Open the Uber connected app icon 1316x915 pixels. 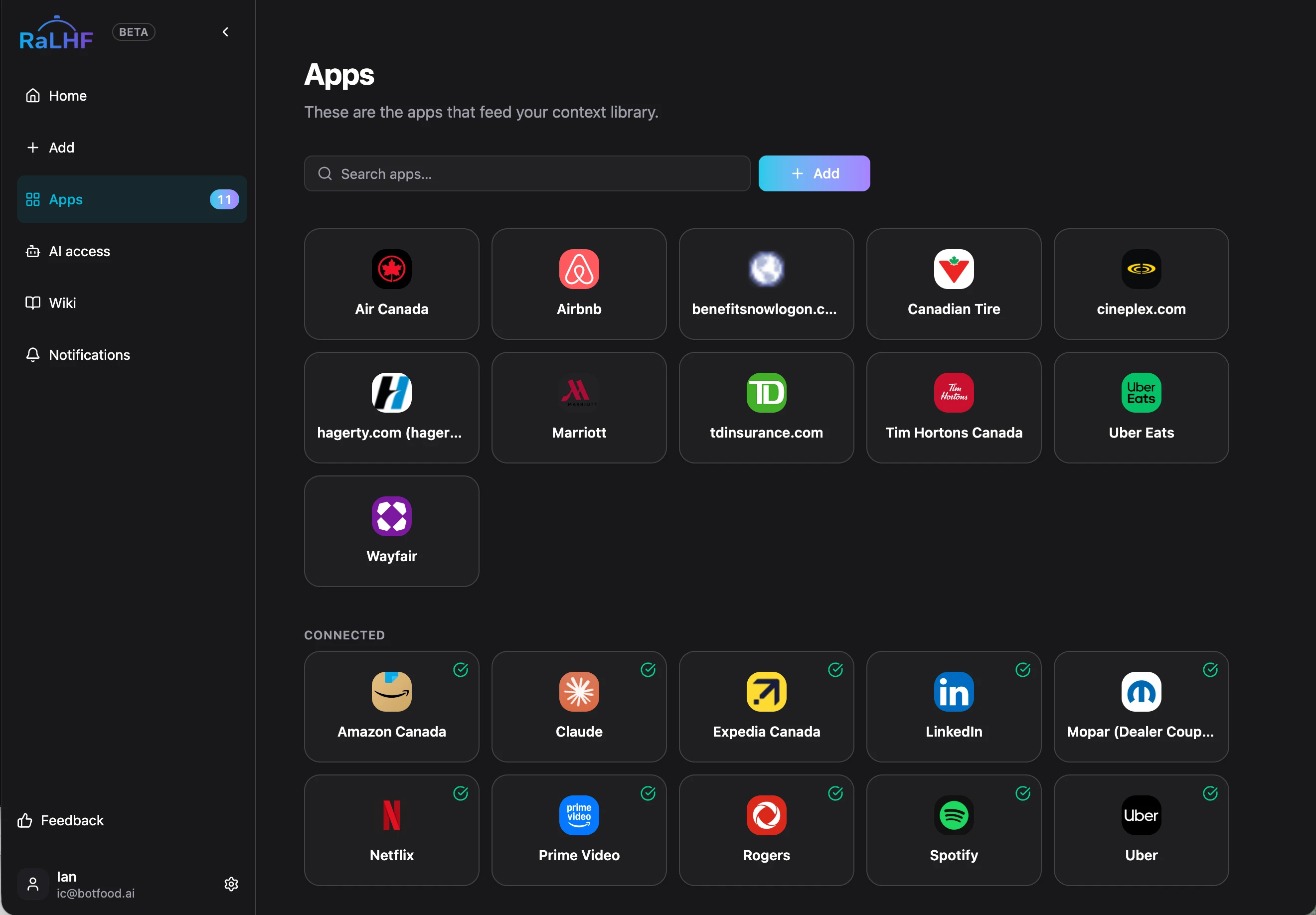tap(1141, 815)
